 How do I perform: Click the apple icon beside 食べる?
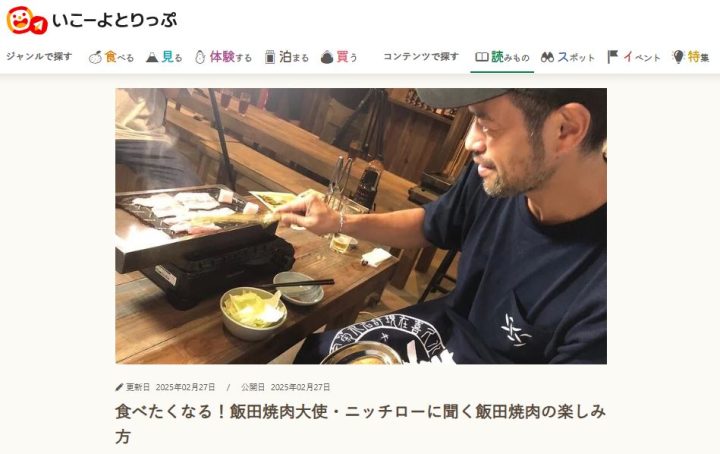click(x=96, y=57)
